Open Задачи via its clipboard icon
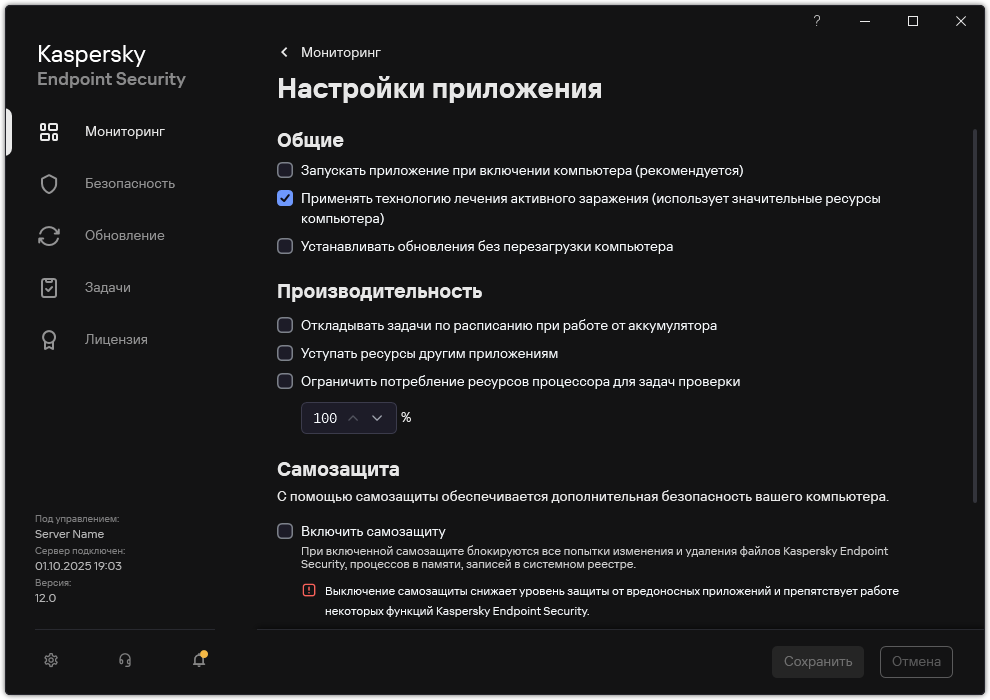Screen dimensions: 990x700 (48, 287)
